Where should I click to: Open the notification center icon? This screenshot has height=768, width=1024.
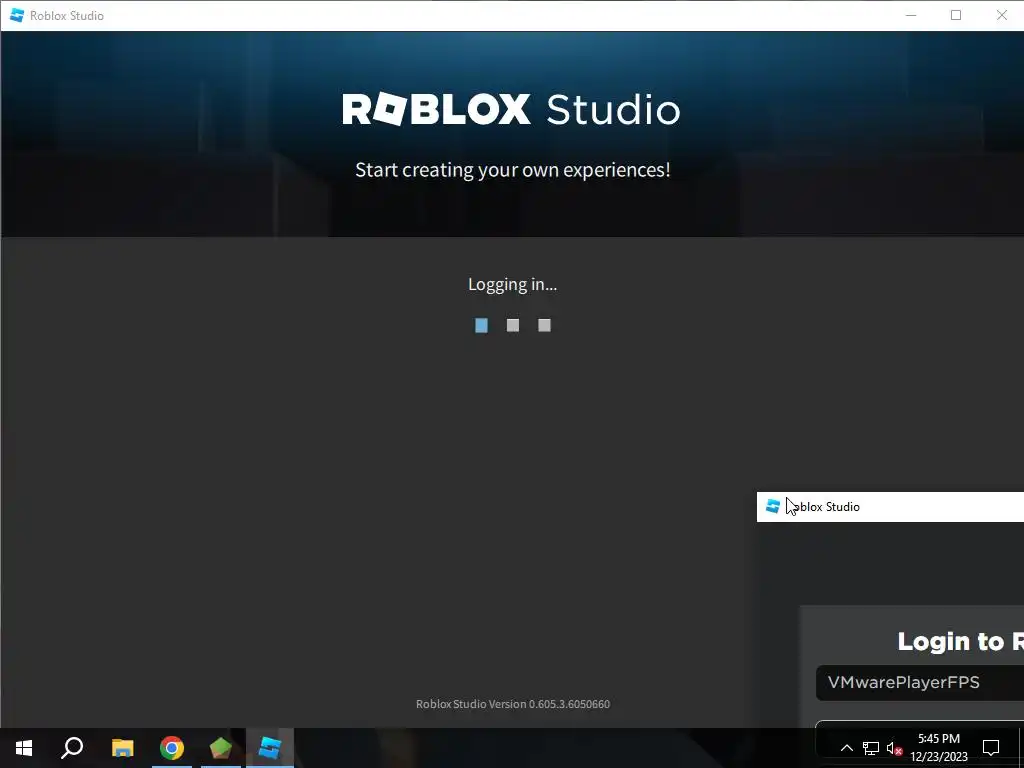coord(991,748)
